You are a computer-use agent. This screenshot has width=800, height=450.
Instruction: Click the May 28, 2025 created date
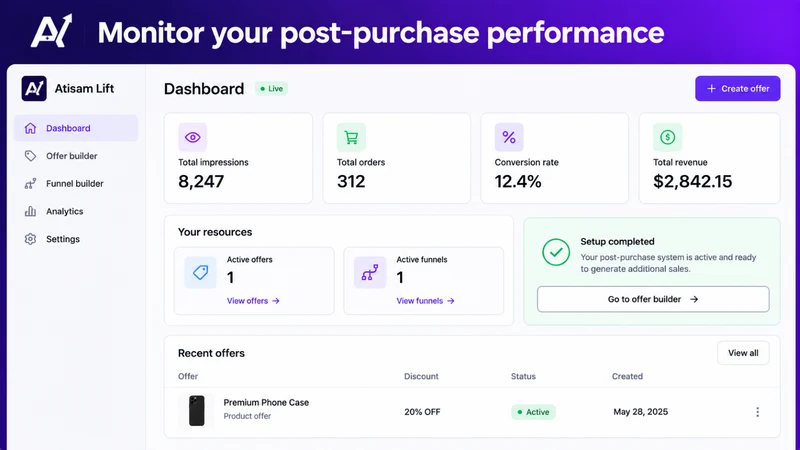640,412
